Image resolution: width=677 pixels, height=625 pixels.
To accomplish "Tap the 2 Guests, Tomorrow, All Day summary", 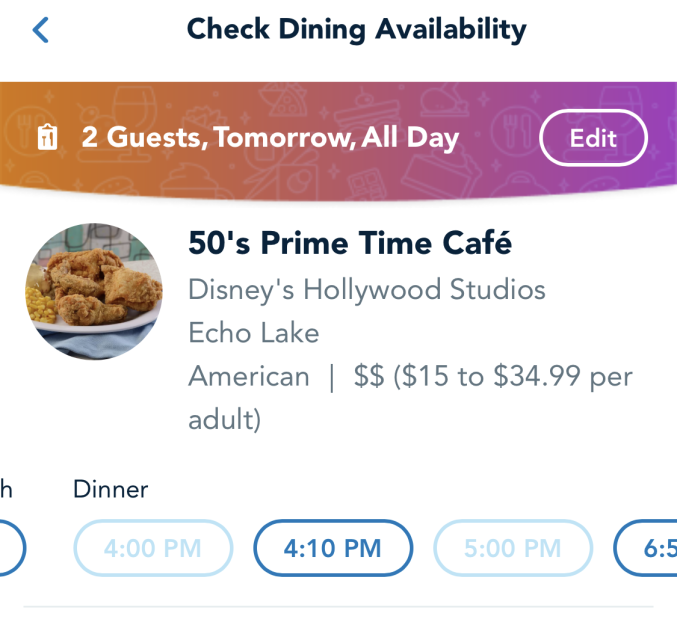I will coord(270,137).
